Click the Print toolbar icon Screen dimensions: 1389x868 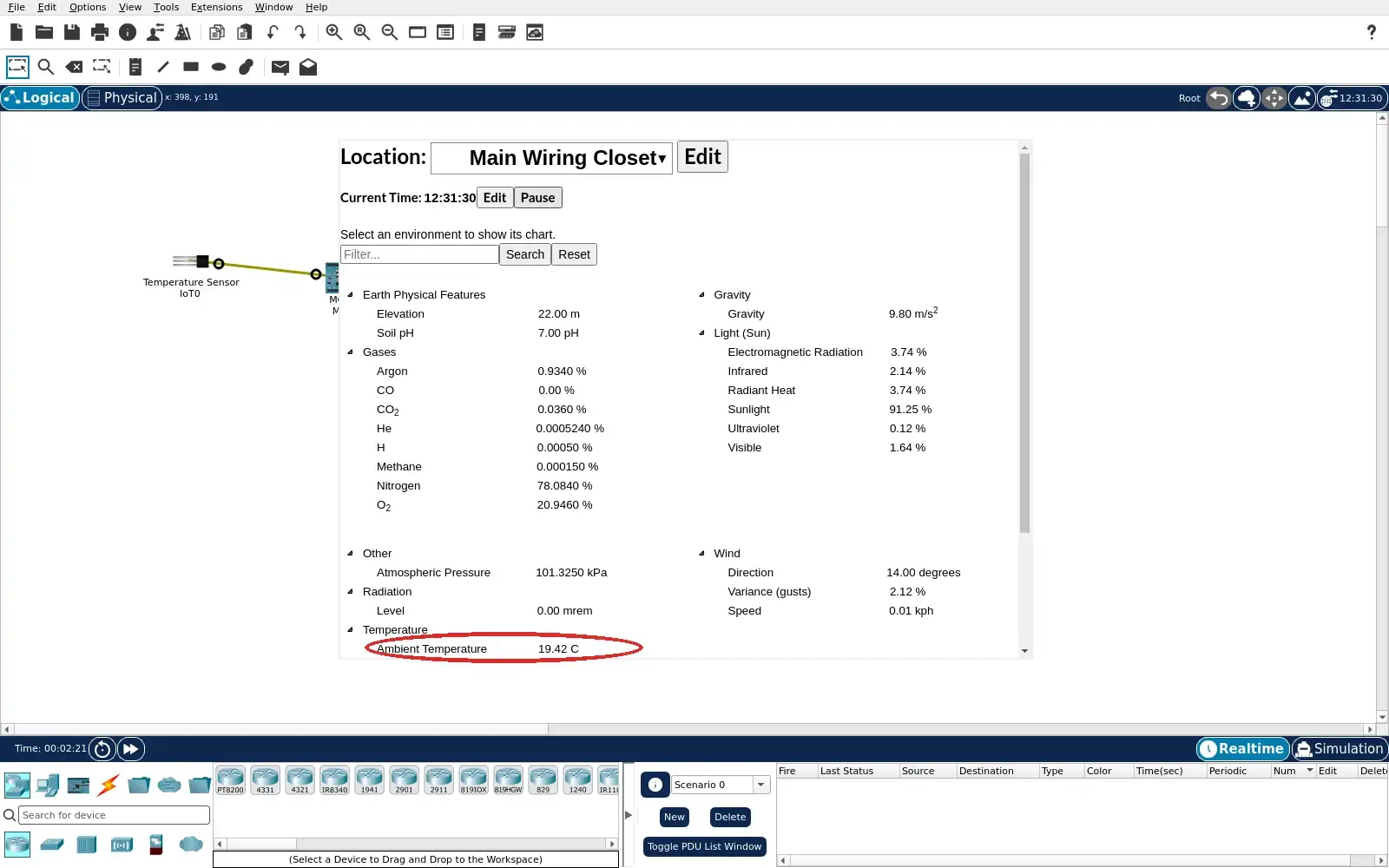(100, 32)
